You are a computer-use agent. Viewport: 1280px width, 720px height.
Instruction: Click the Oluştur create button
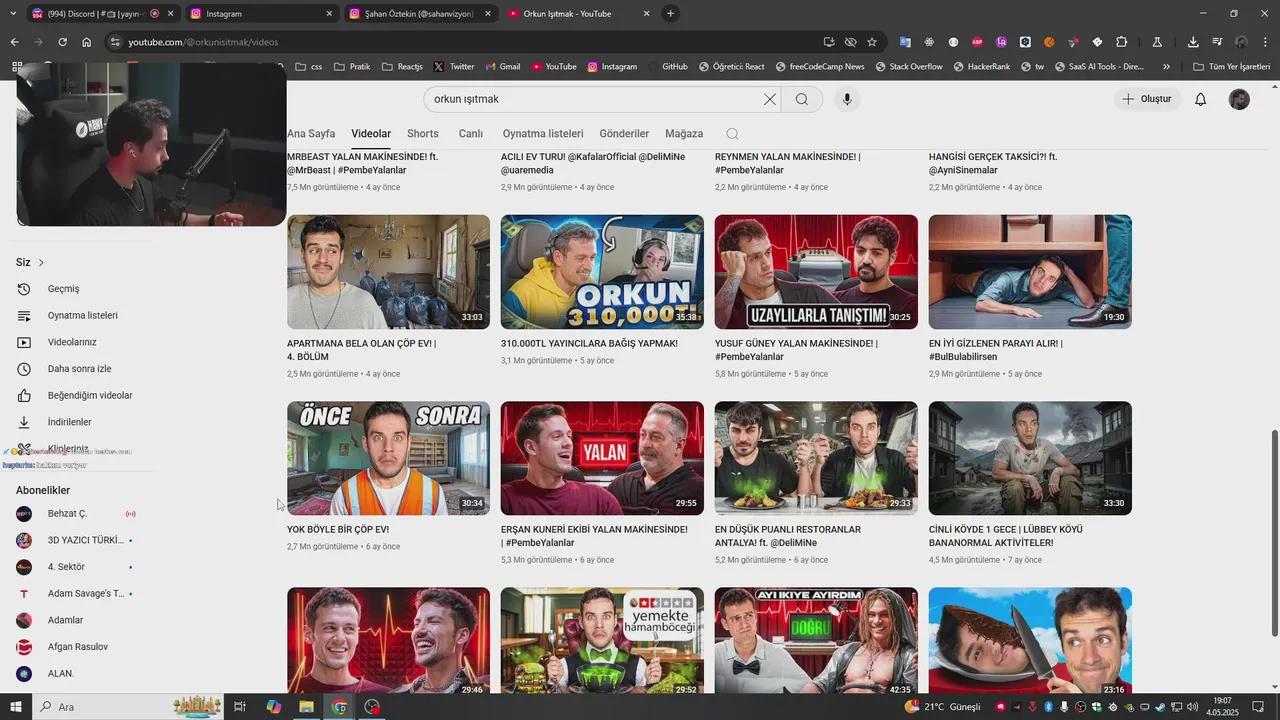click(1147, 99)
